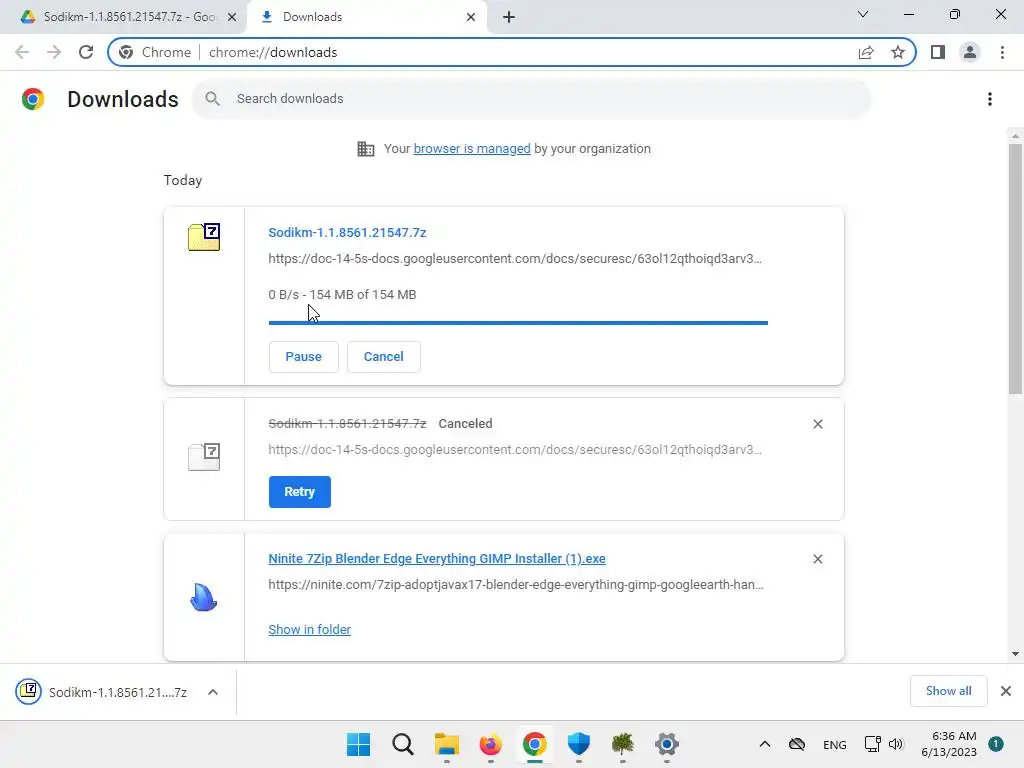Open Windows Start menu
The image size is (1024, 768).
point(359,744)
